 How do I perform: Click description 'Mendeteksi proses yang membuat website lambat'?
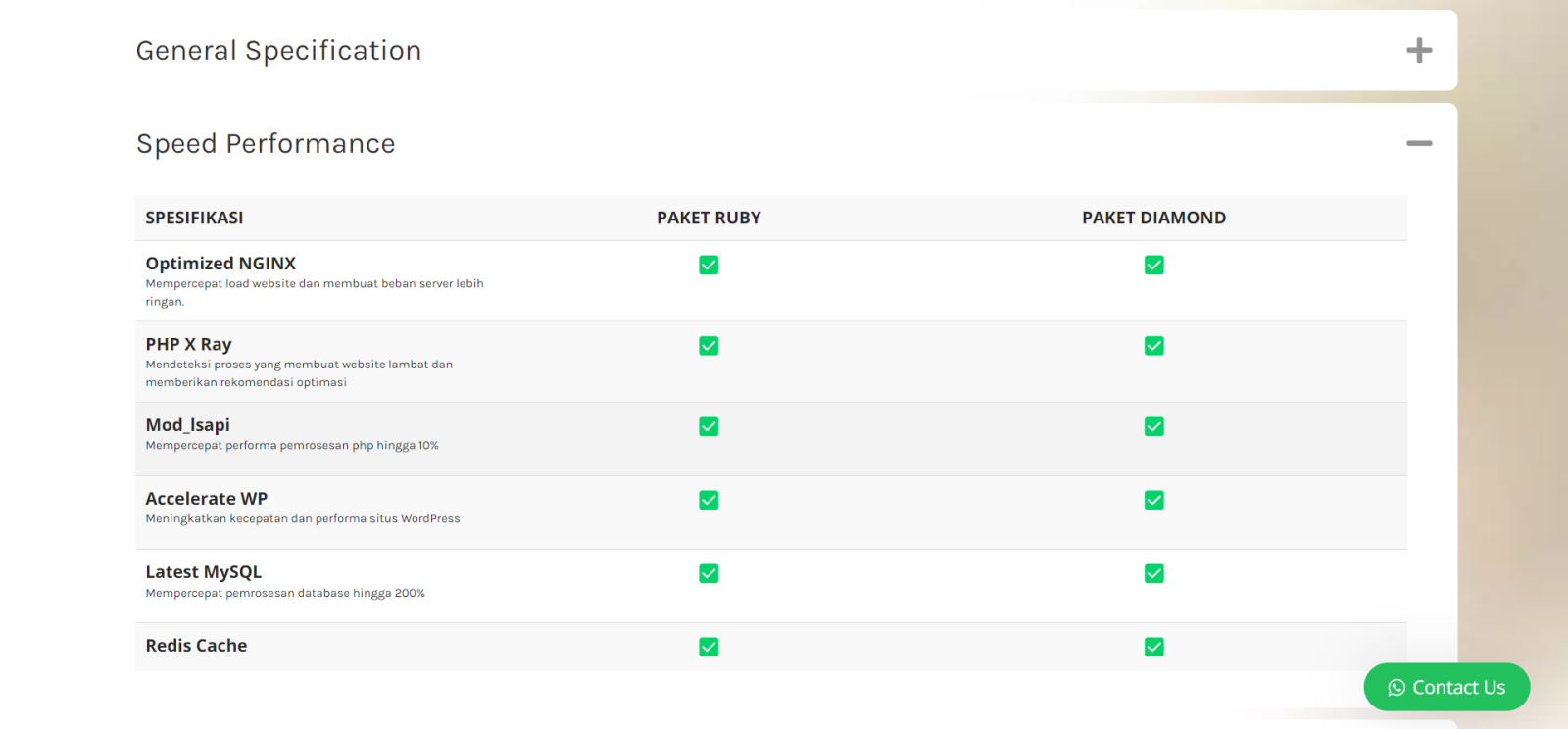point(299,373)
